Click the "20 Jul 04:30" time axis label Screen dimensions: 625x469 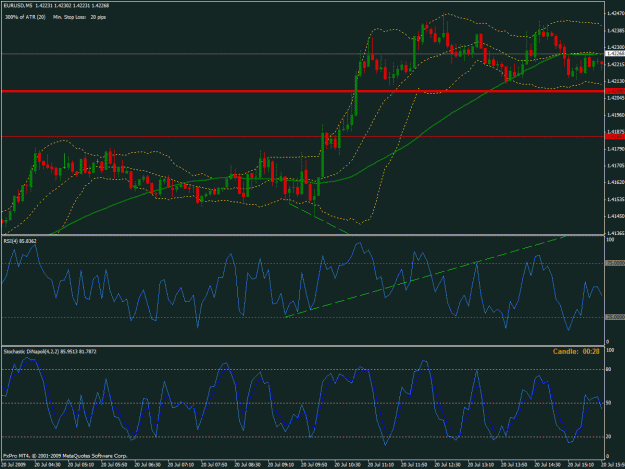point(48,465)
